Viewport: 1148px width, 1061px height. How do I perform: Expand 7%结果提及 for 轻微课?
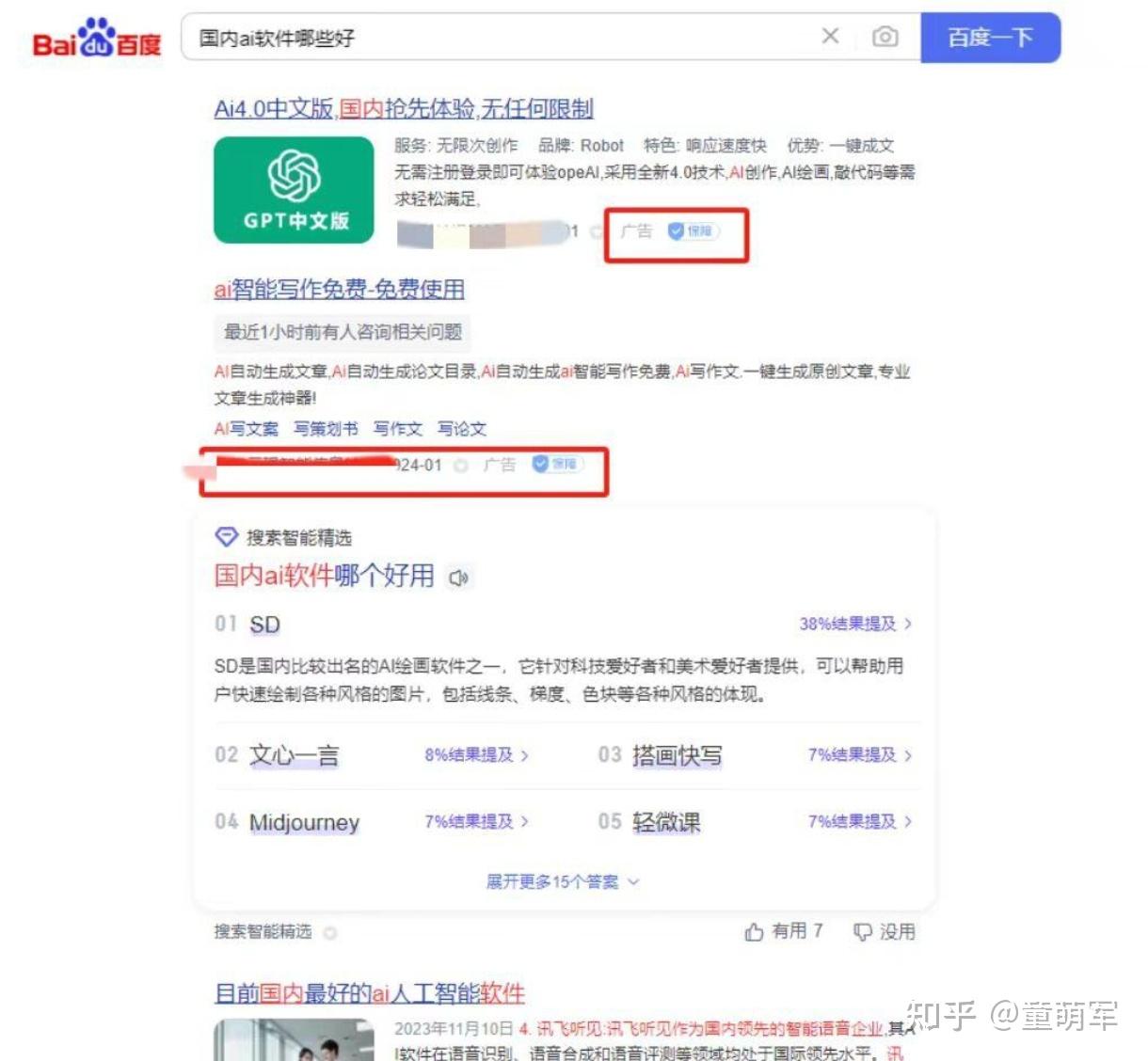click(x=860, y=822)
